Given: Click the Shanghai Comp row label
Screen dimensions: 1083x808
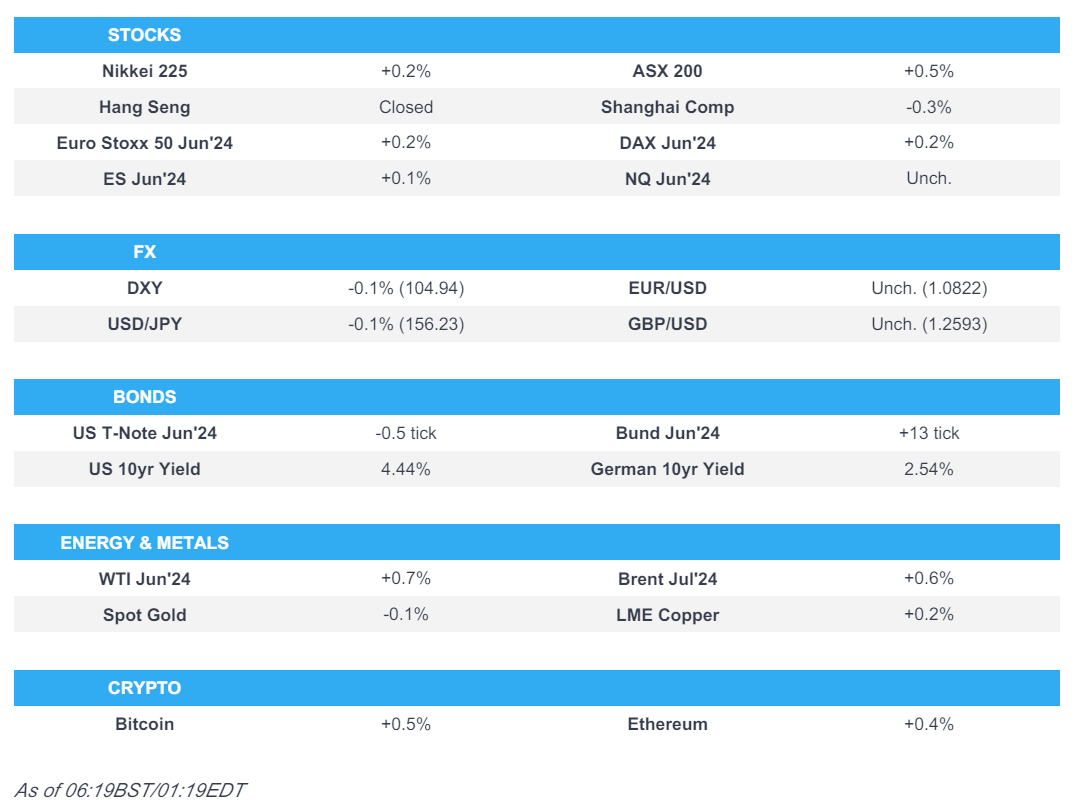Looking at the screenshot, I should [x=667, y=107].
